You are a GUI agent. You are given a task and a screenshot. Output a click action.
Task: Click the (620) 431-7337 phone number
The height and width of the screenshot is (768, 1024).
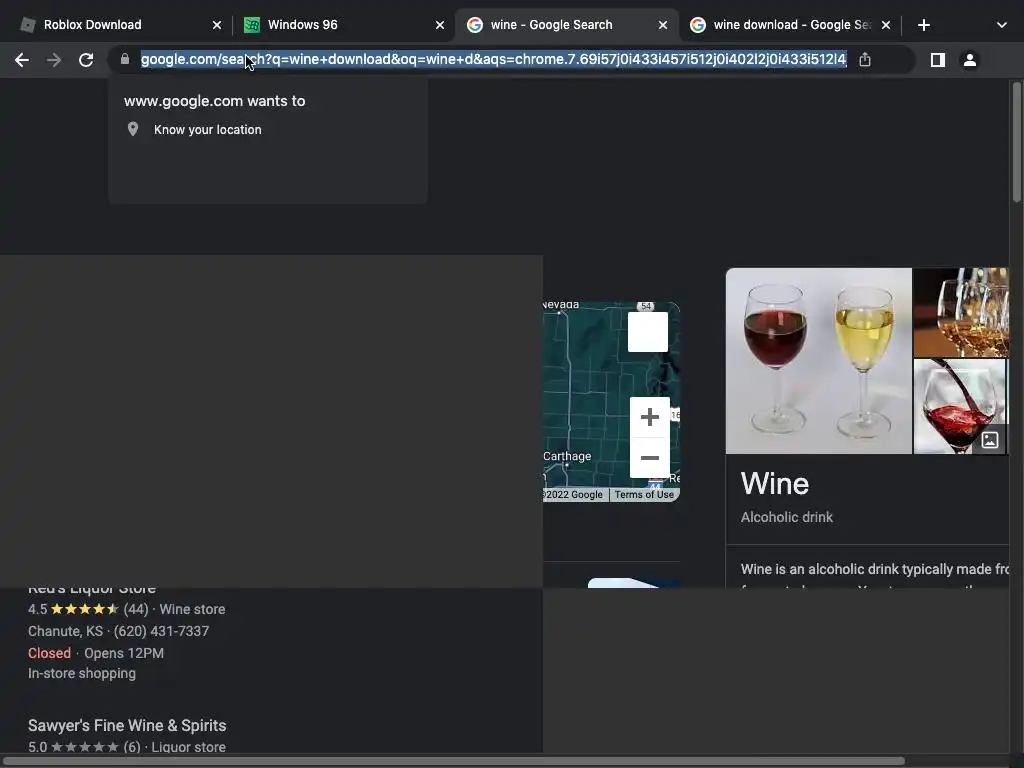(161, 631)
